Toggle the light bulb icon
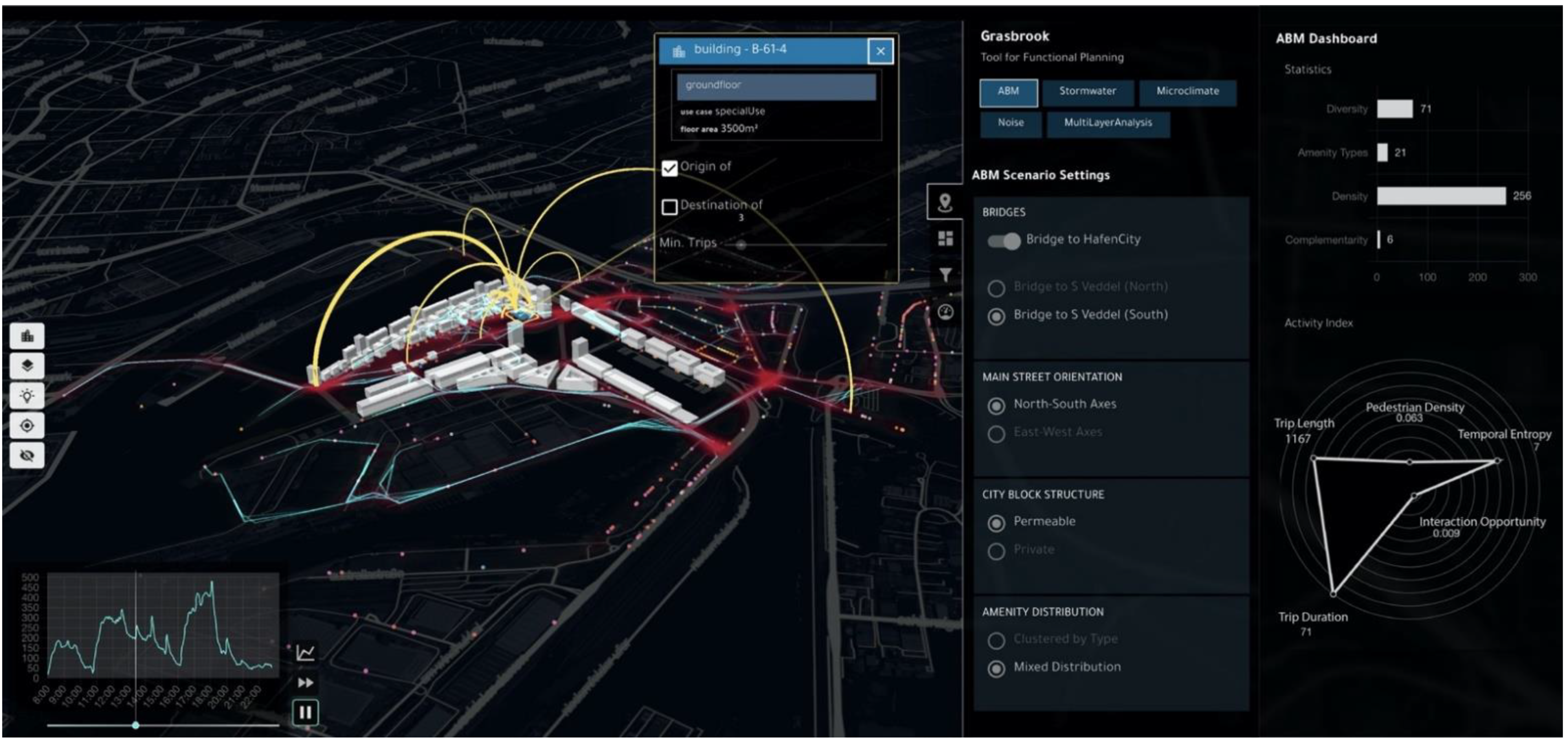Image resolution: width=1568 pixels, height=743 pixels. point(27,396)
